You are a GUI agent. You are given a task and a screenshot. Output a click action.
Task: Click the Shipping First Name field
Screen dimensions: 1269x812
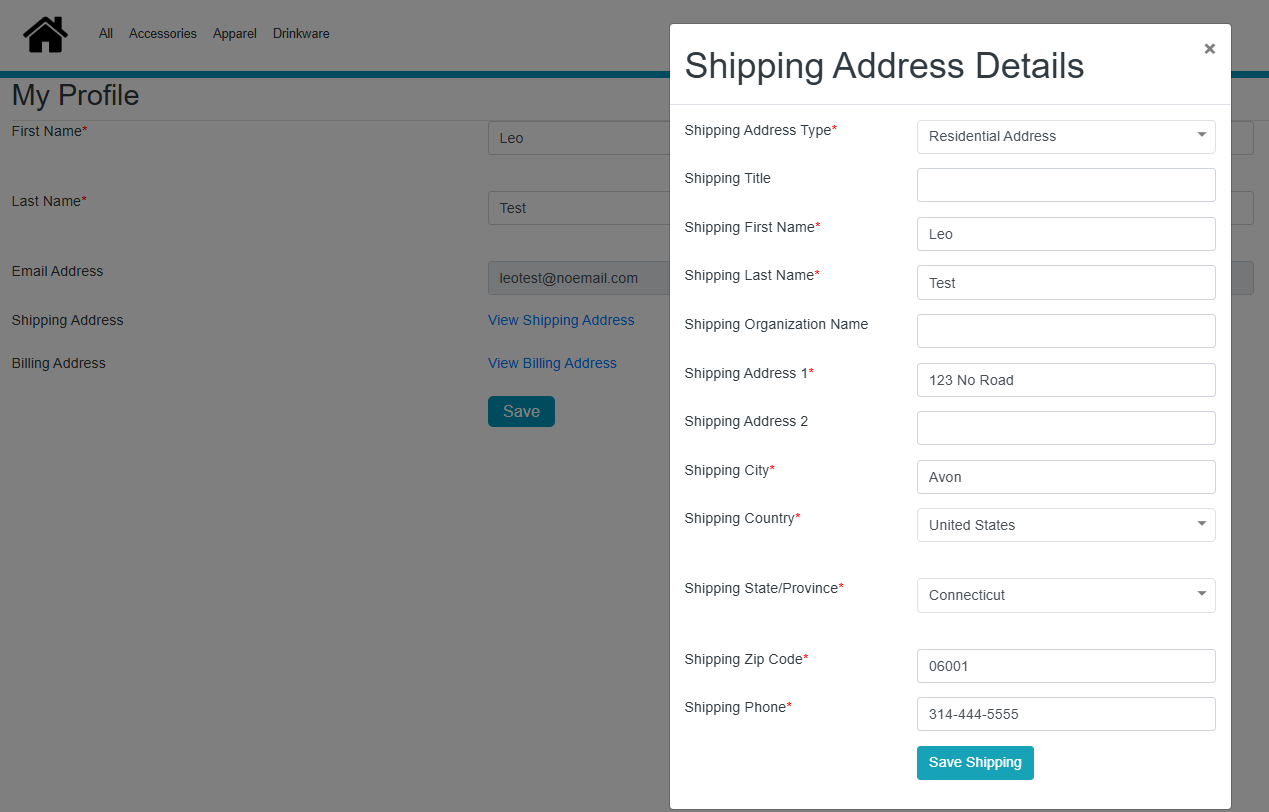[x=1065, y=234]
